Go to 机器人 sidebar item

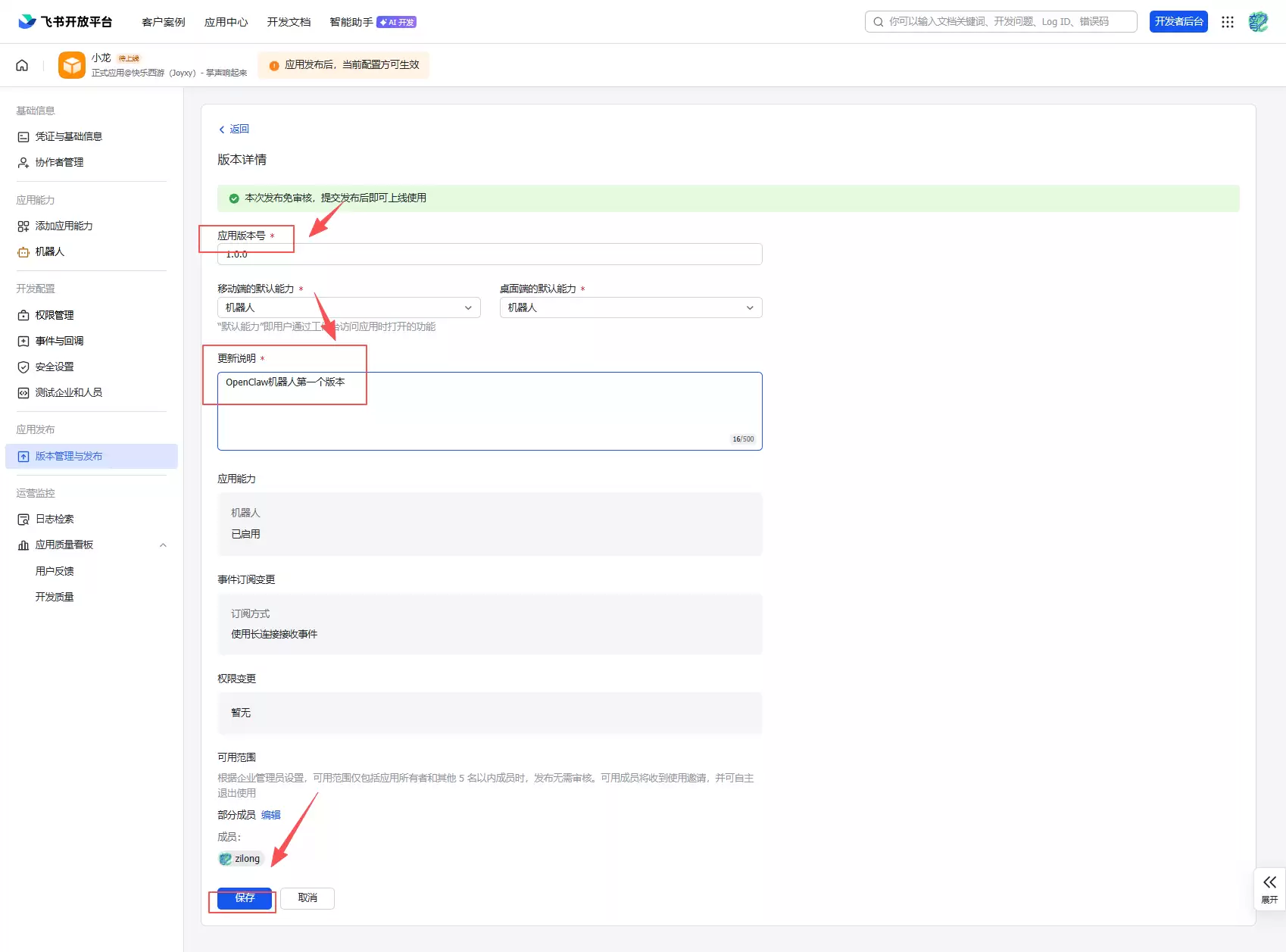50,251
